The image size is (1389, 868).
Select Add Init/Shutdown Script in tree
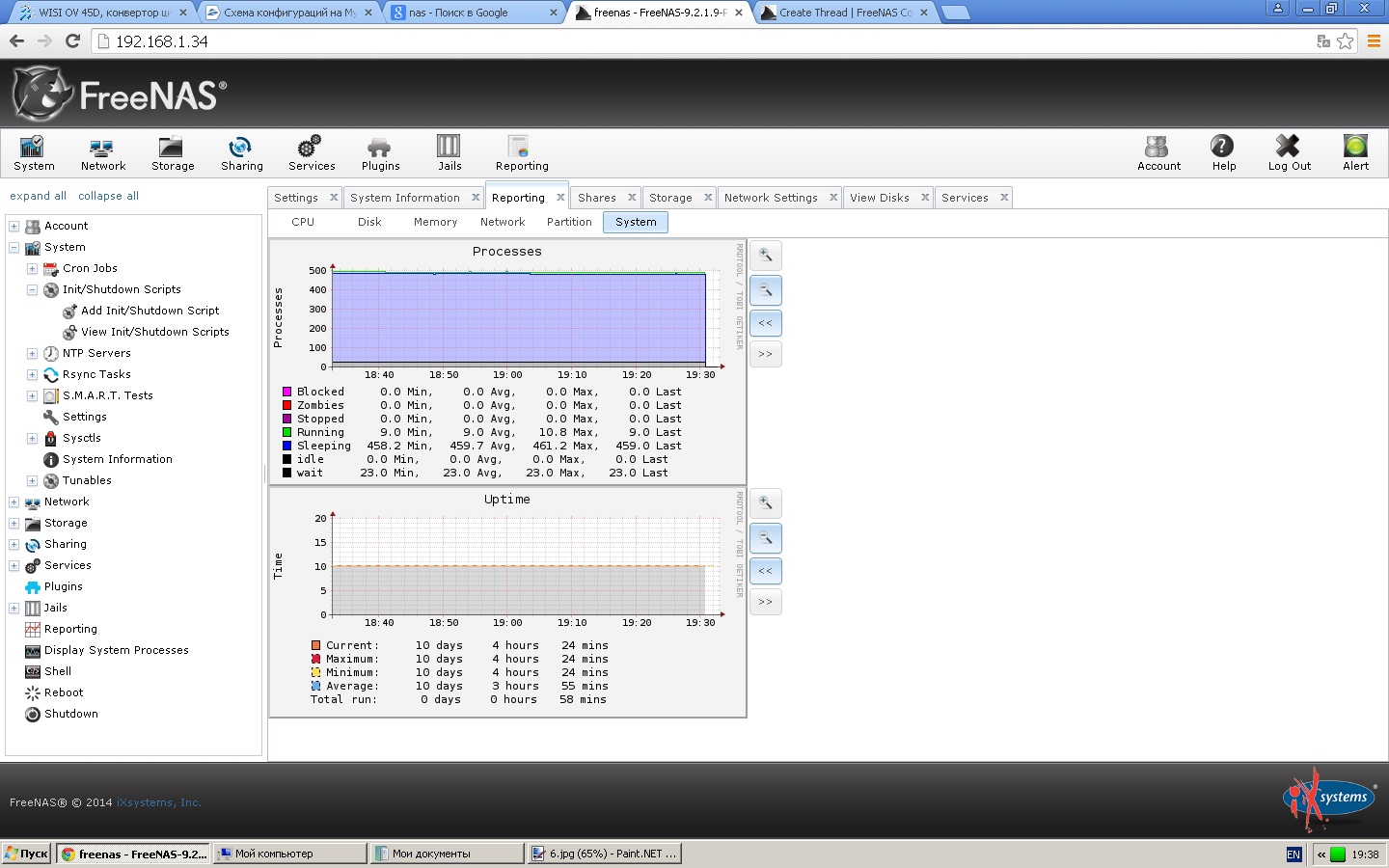click(150, 311)
